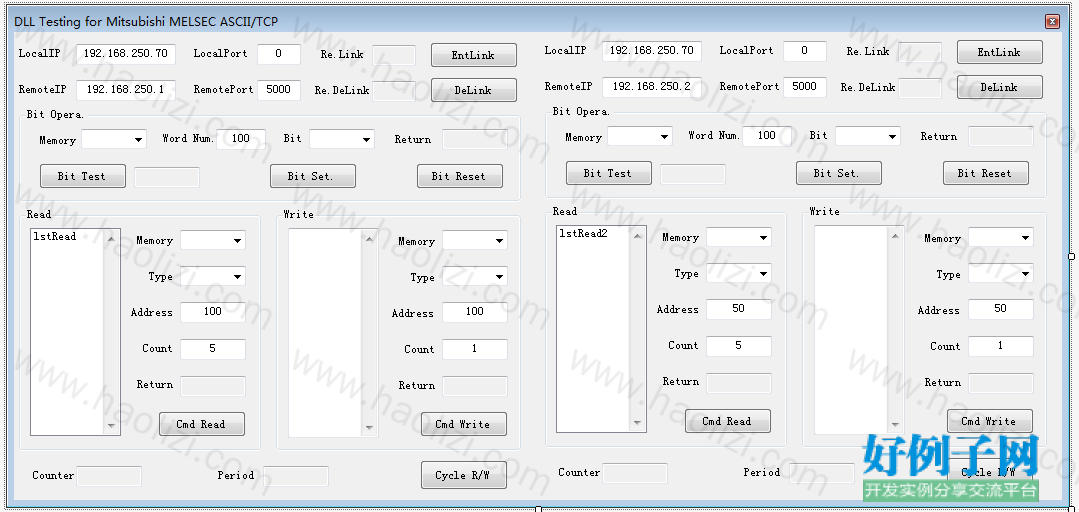Screen dimensions: 1079x512
Task: Click left Write Count field 1
Action: 475,349
